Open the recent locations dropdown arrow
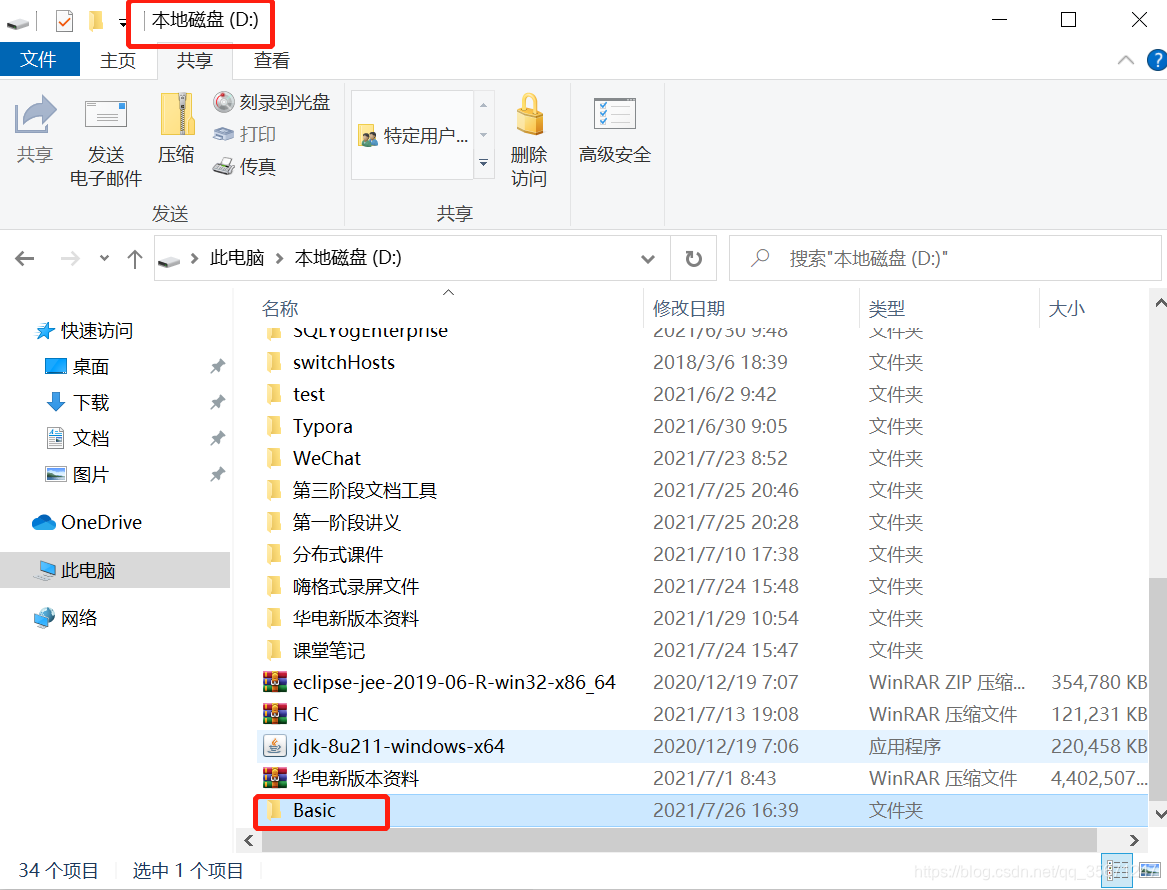 click(x=104, y=258)
